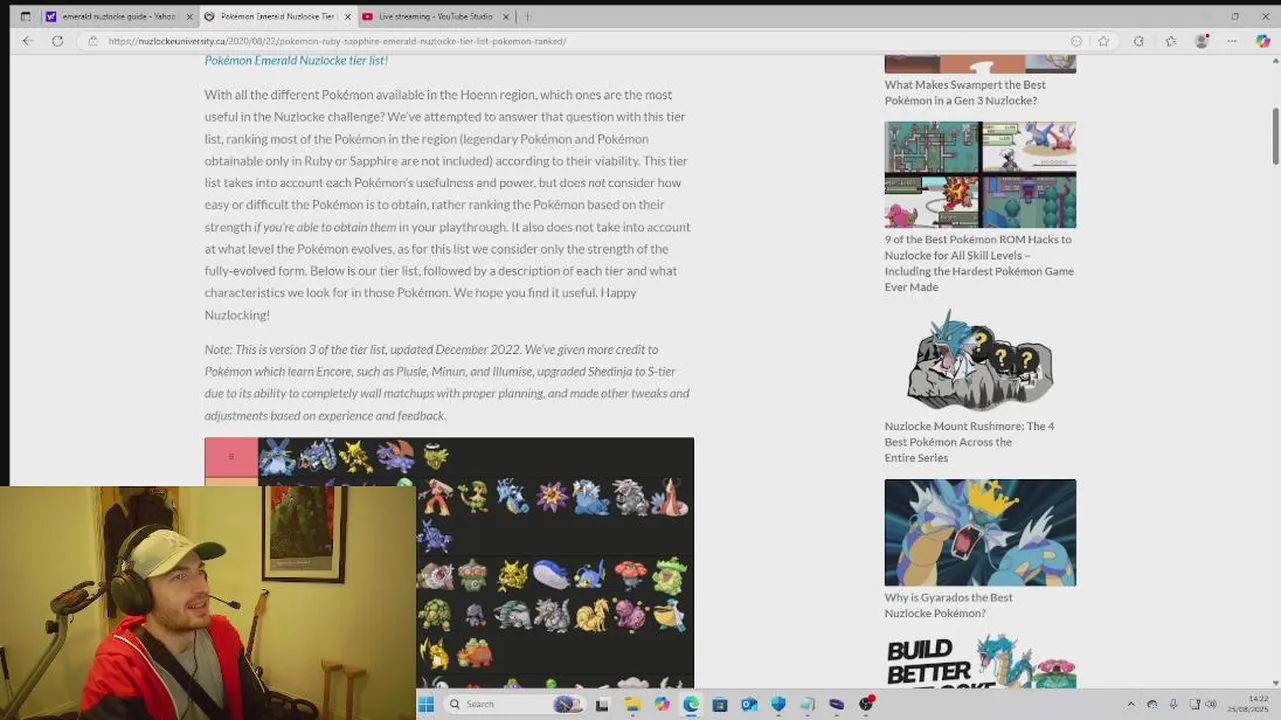Image resolution: width=1281 pixels, height=720 pixels.
Task: Open Pokémon Emerald Nuzlocke tier list link
Action: pos(296,61)
